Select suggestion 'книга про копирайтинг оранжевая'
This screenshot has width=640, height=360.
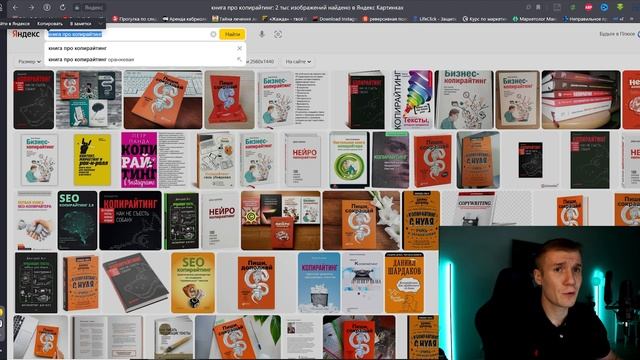point(91,60)
